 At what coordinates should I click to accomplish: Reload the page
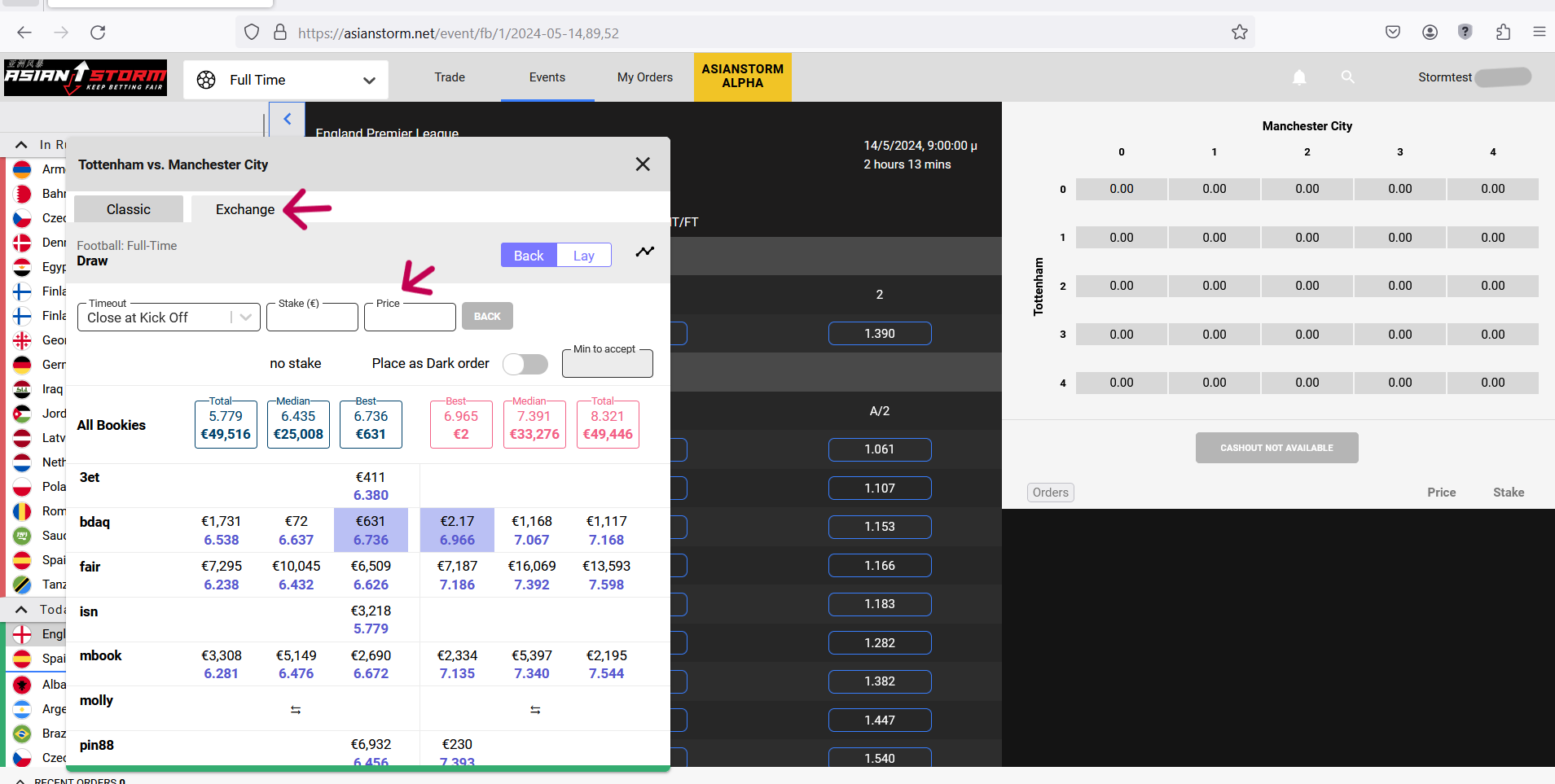(x=98, y=33)
